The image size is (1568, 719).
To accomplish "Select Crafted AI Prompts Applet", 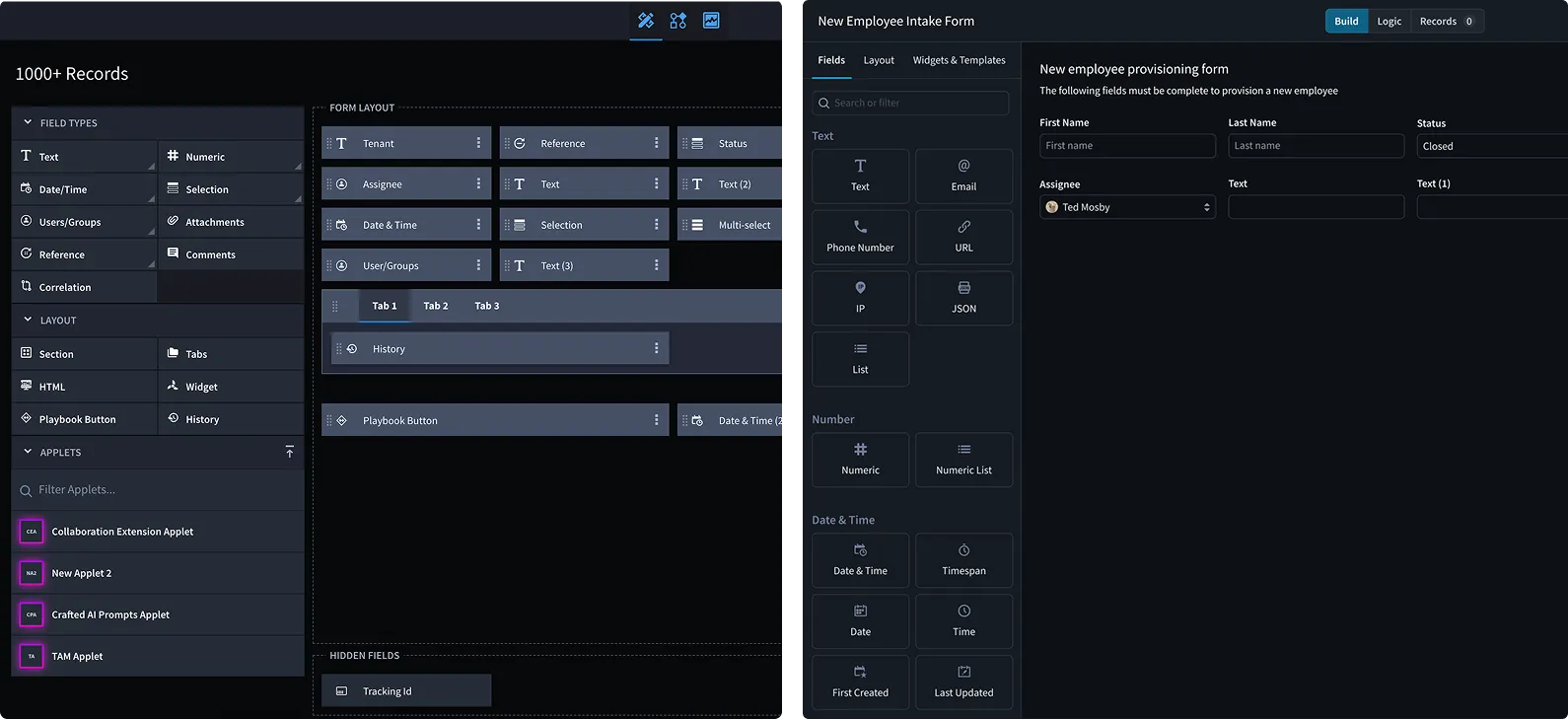I will pyautogui.click(x=158, y=614).
